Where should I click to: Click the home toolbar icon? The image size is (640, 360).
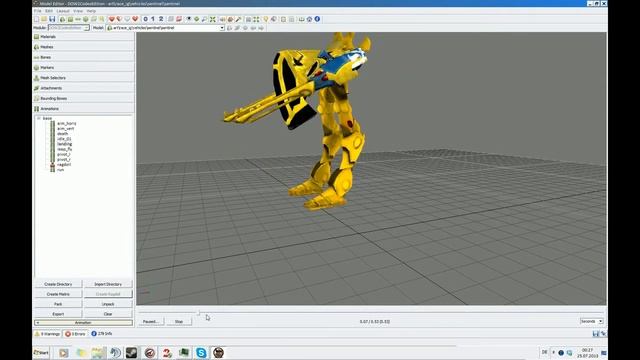[x=309, y=19]
